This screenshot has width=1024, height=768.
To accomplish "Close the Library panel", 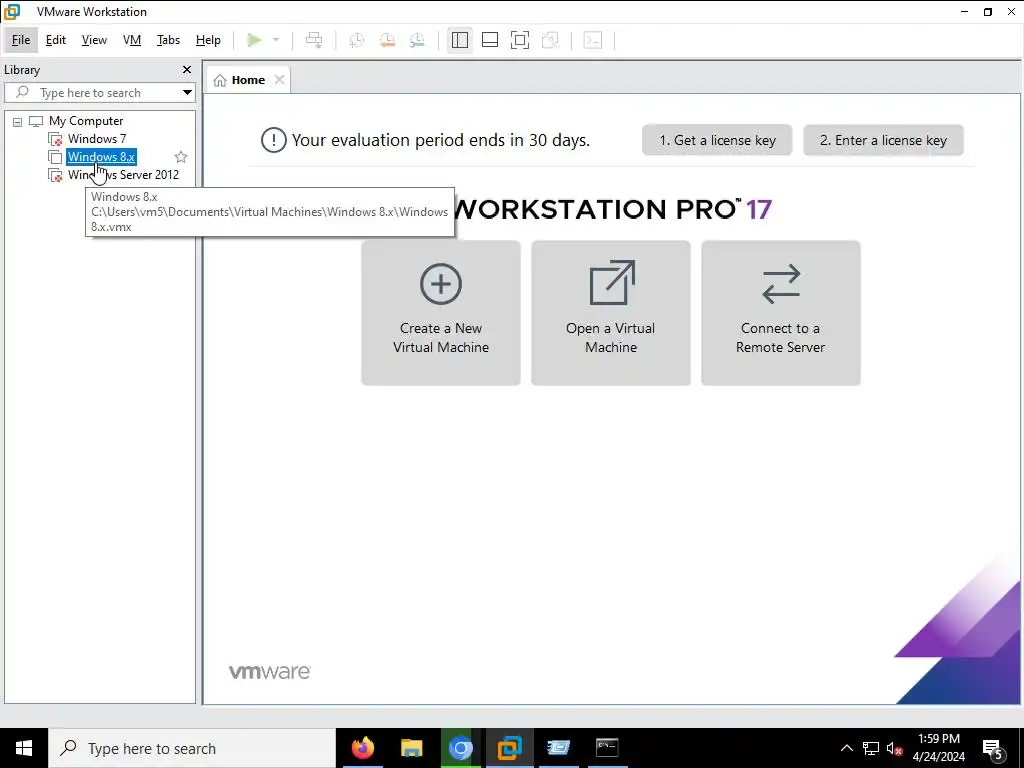I will tap(187, 69).
